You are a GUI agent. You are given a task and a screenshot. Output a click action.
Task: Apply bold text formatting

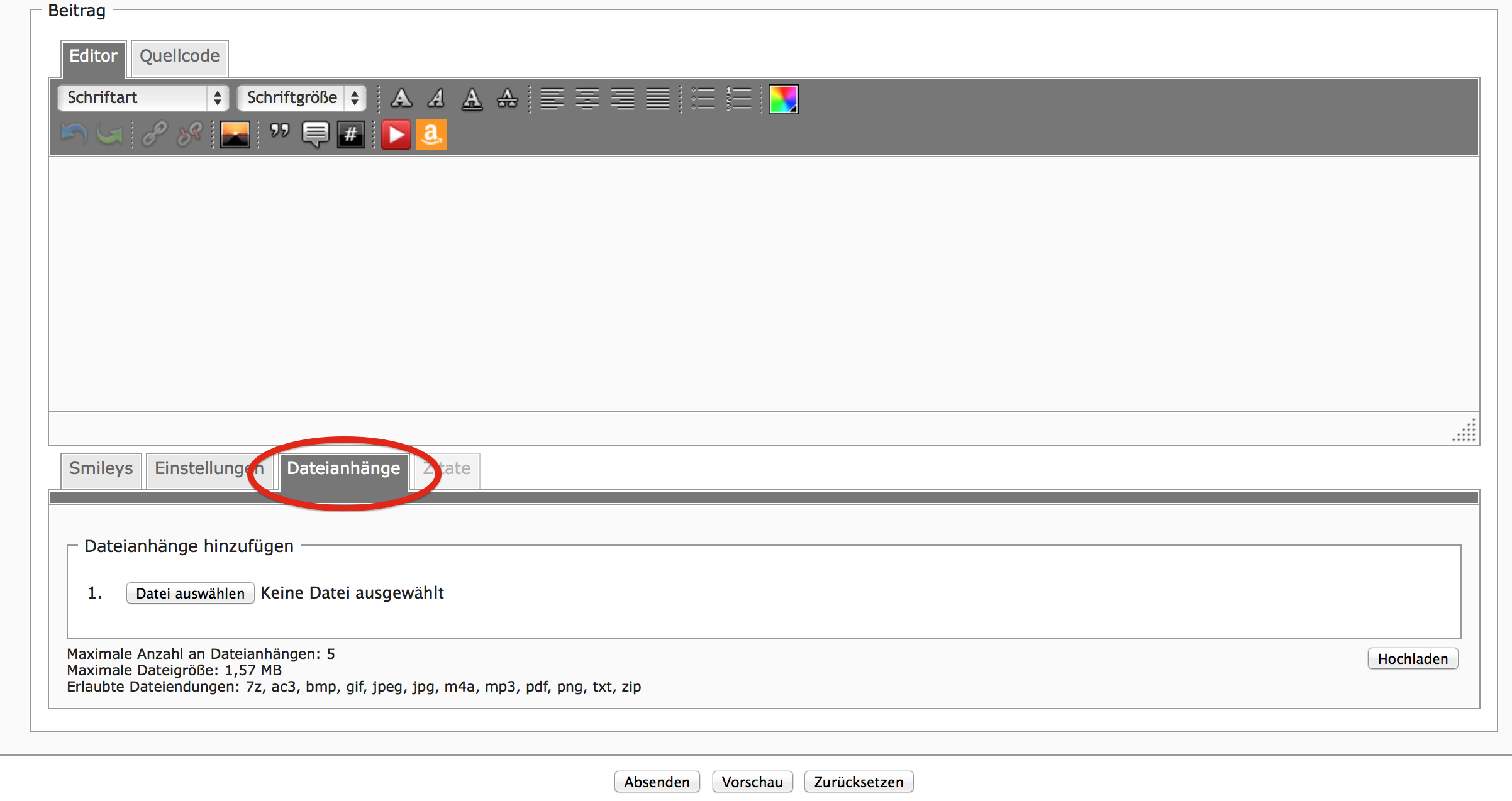401,98
